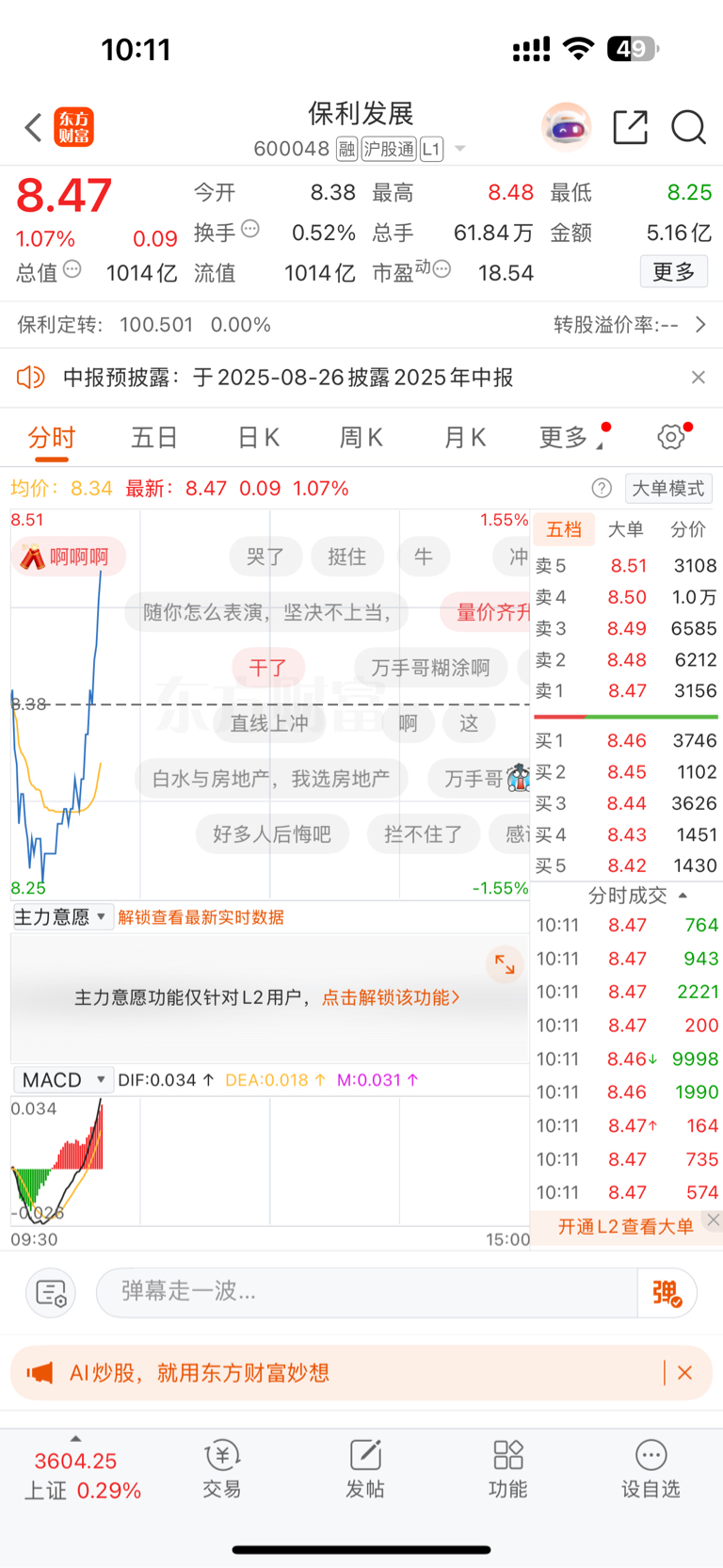The width and height of the screenshot is (723, 1568).
Task: Tap the trade row with volume 9998
Action: [x=626, y=1059]
